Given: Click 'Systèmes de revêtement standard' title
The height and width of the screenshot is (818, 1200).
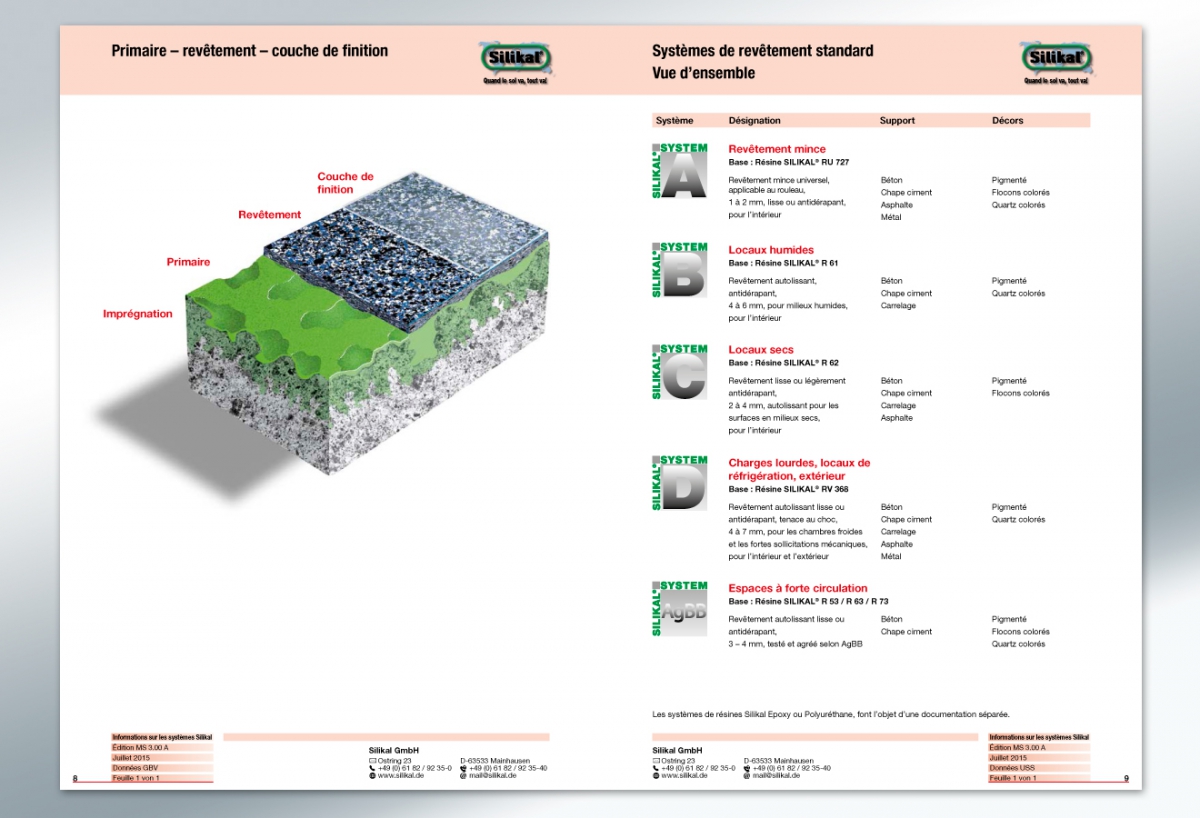Looking at the screenshot, I should point(763,51).
